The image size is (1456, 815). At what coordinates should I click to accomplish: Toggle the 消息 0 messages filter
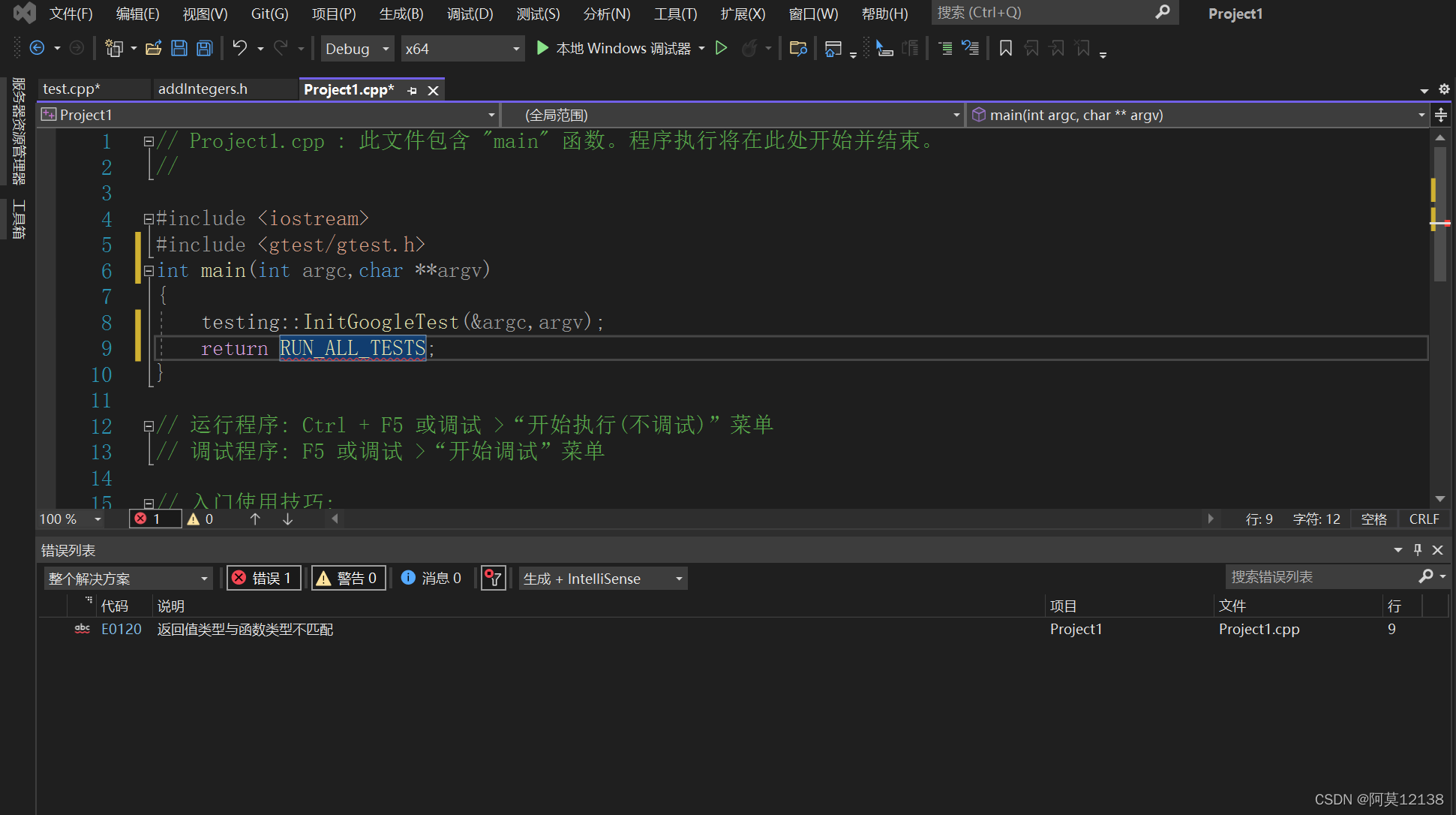(x=431, y=579)
